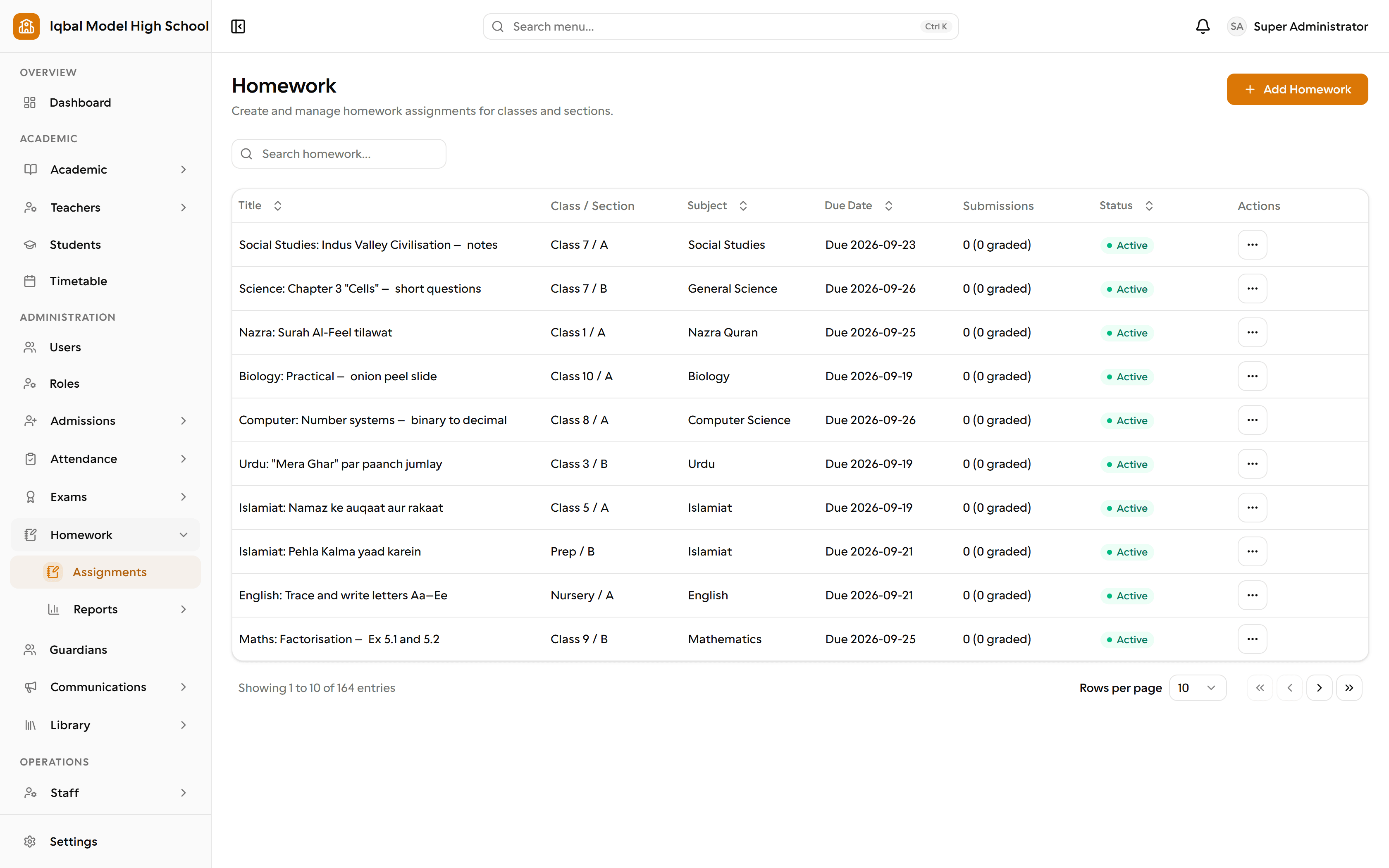Expand the Academic menu

pyautogui.click(x=105, y=169)
